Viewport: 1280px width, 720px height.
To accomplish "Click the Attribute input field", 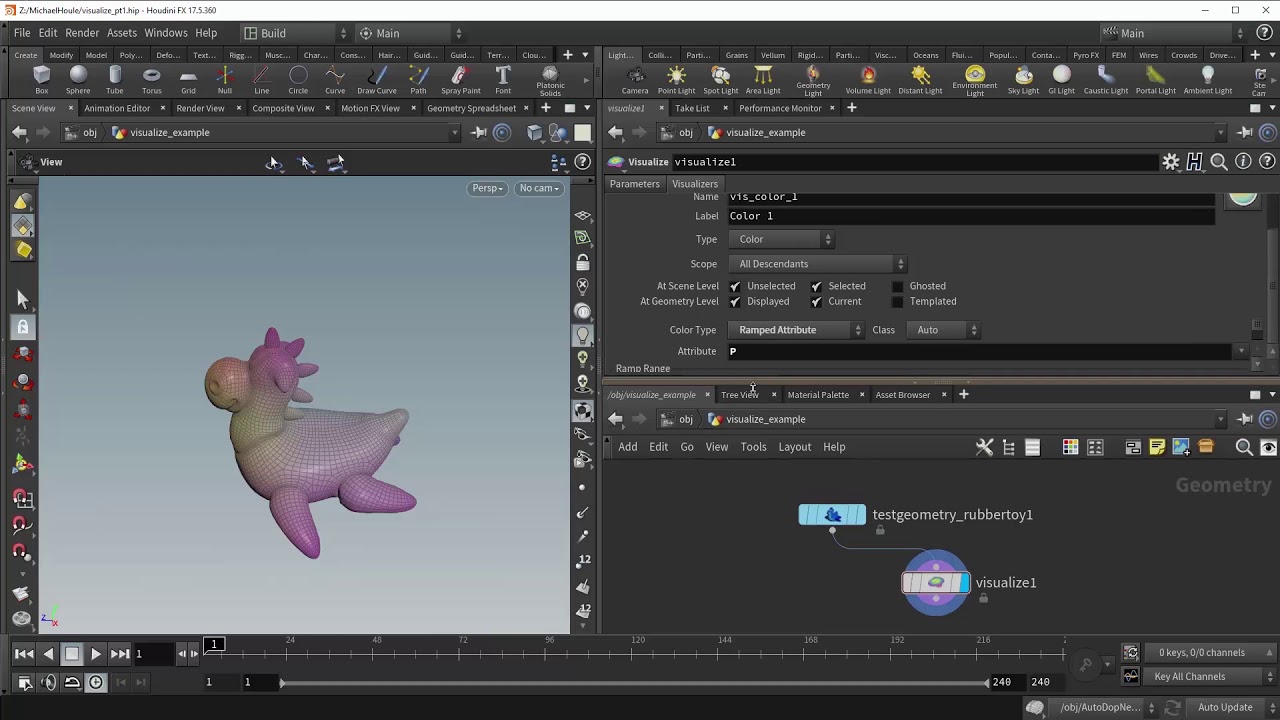I will [x=980, y=351].
